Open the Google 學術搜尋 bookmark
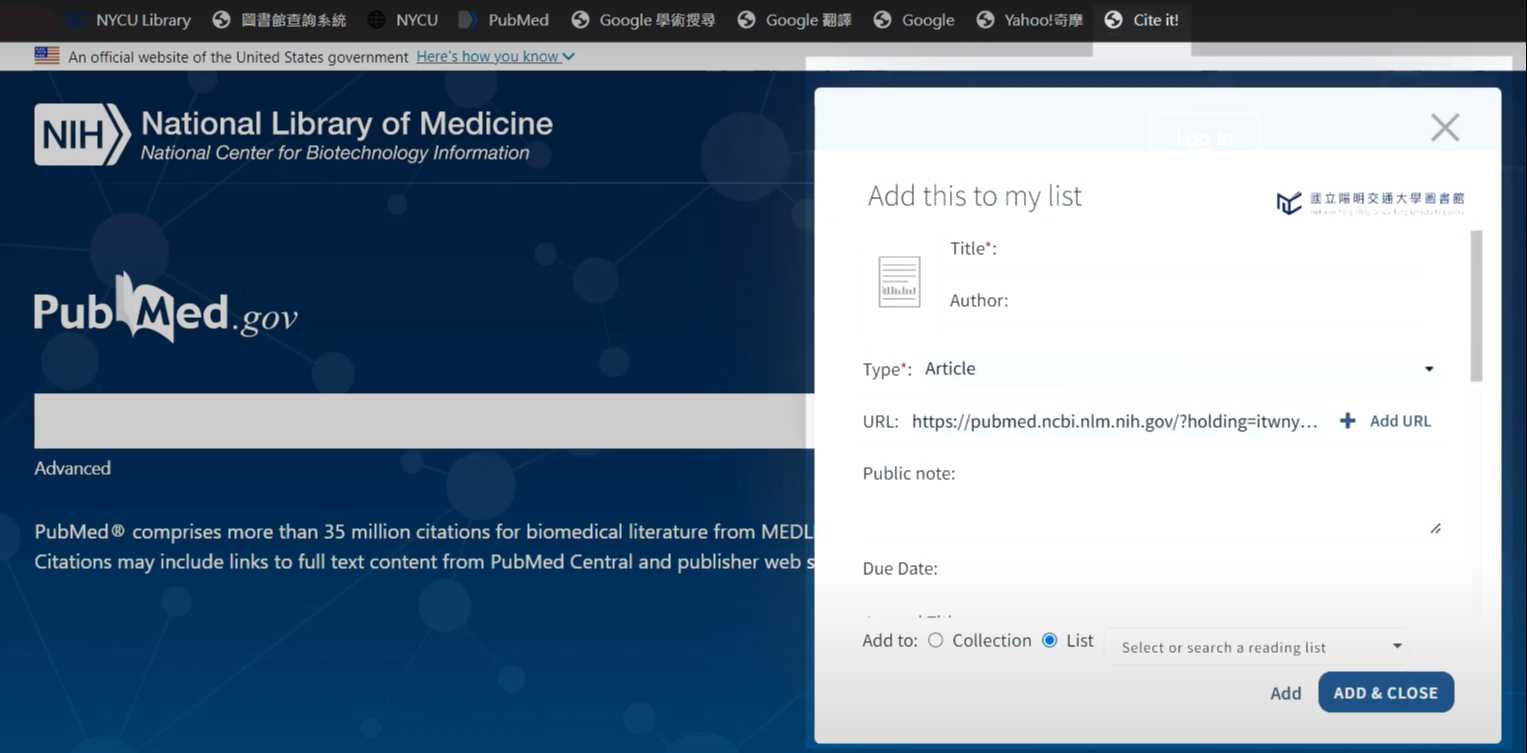The image size is (1527, 753). tap(643, 20)
